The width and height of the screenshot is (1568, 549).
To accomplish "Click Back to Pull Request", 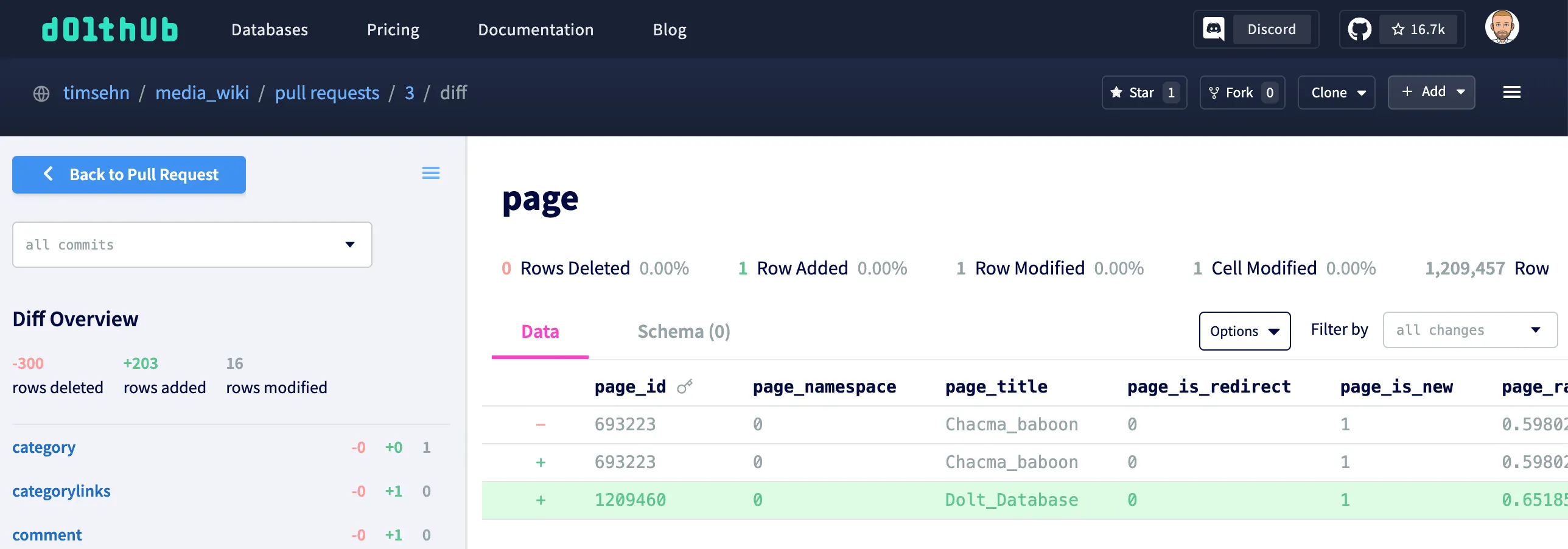I will pyautogui.click(x=128, y=175).
